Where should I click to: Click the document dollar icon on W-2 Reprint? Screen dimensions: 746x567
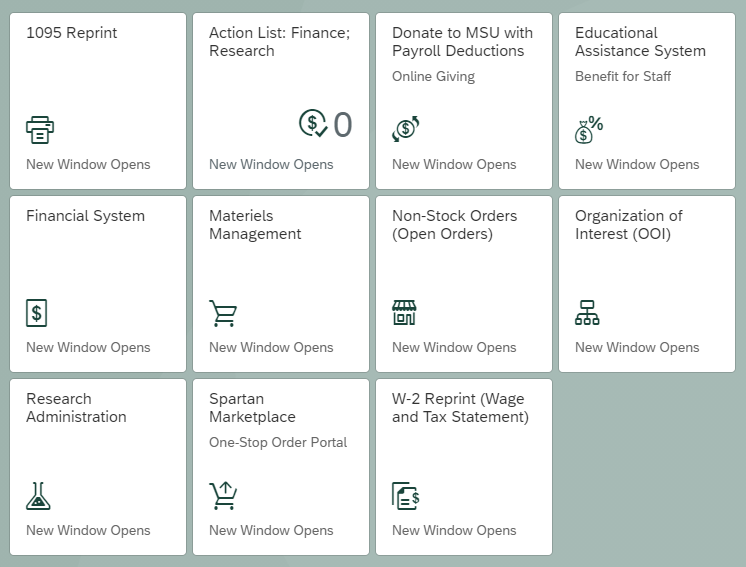pyautogui.click(x=405, y=496)
